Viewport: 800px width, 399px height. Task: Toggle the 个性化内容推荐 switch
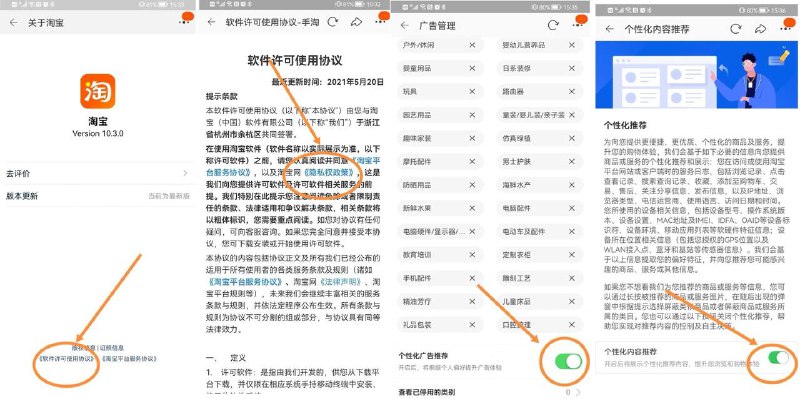779,358
